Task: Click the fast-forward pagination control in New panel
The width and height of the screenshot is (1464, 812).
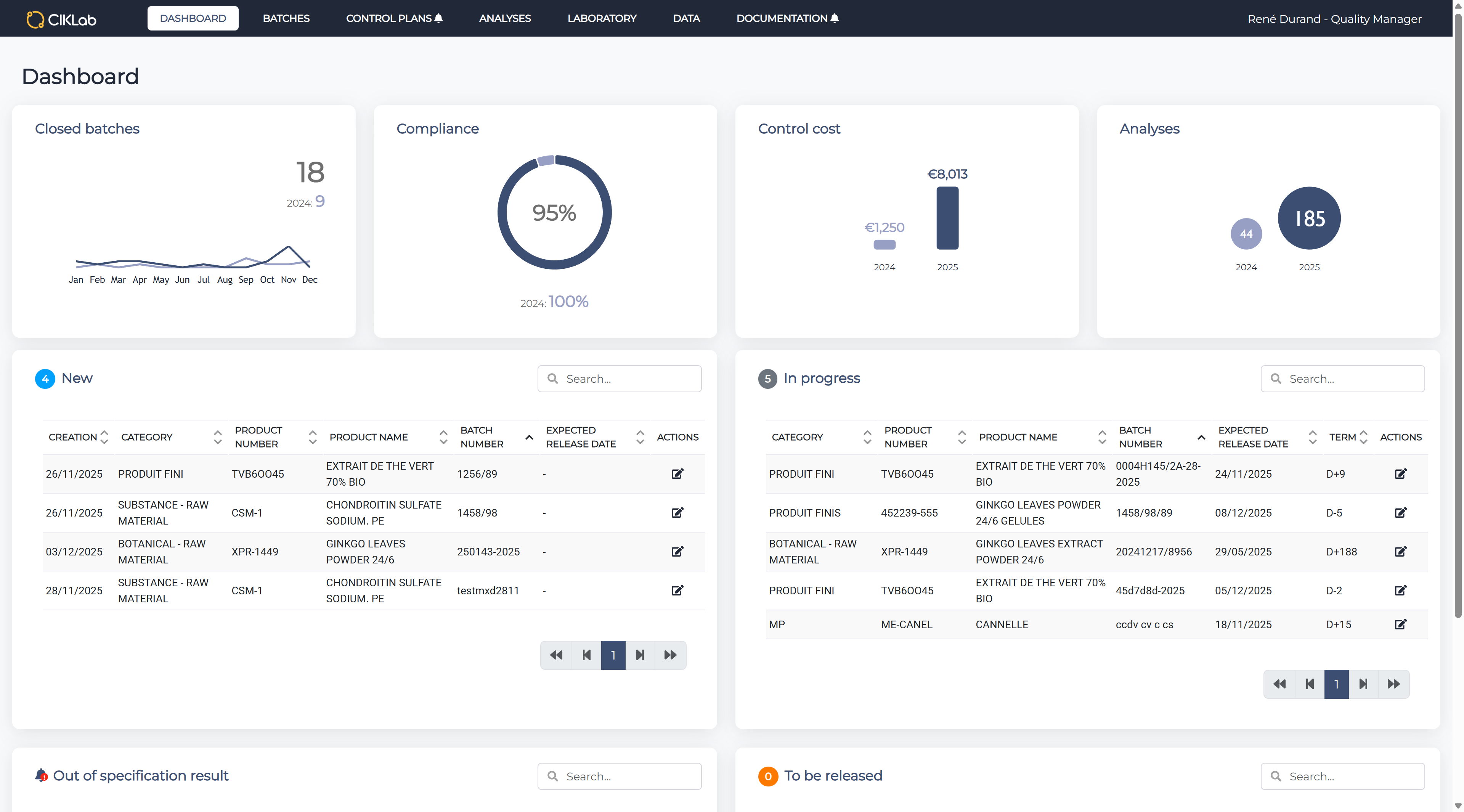Action: pyautogui.click(x=670, y=655)
